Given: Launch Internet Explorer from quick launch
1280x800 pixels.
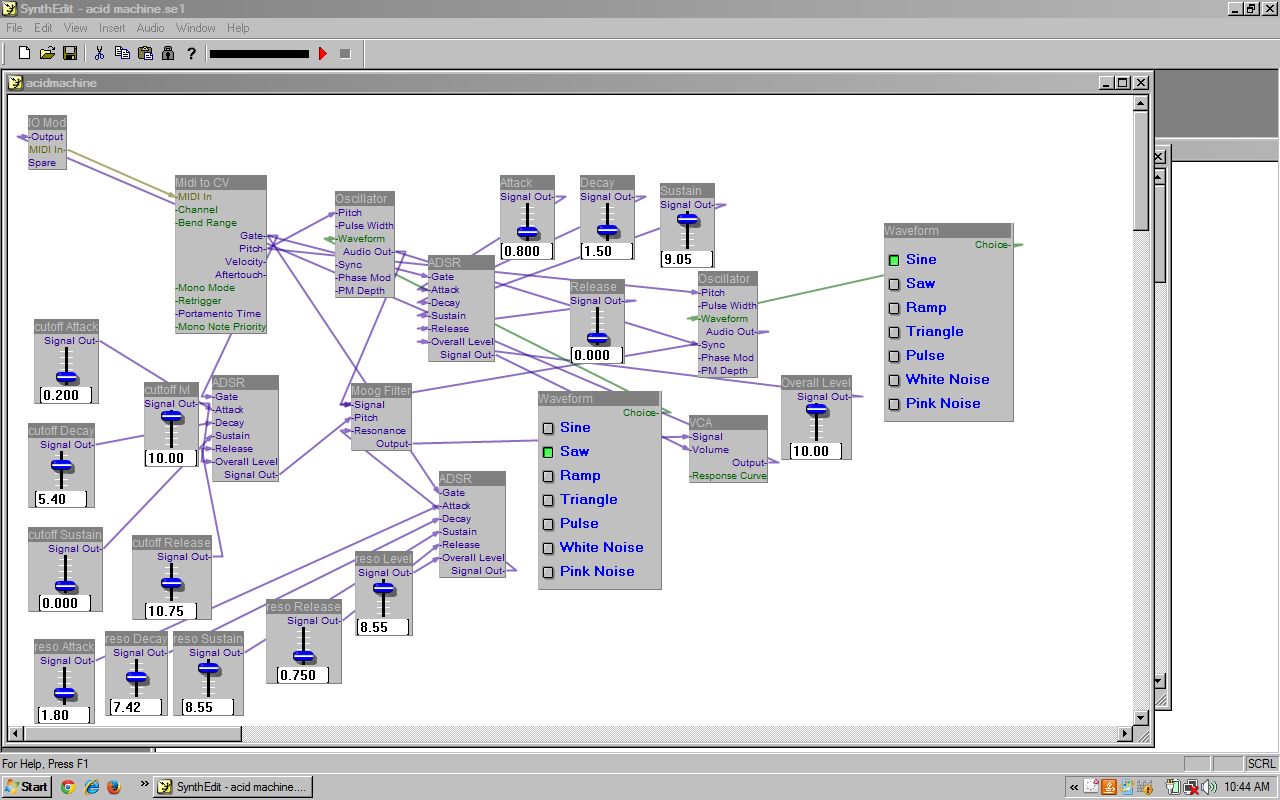Looking at the screenshot, I should click(x=91, y=787).
